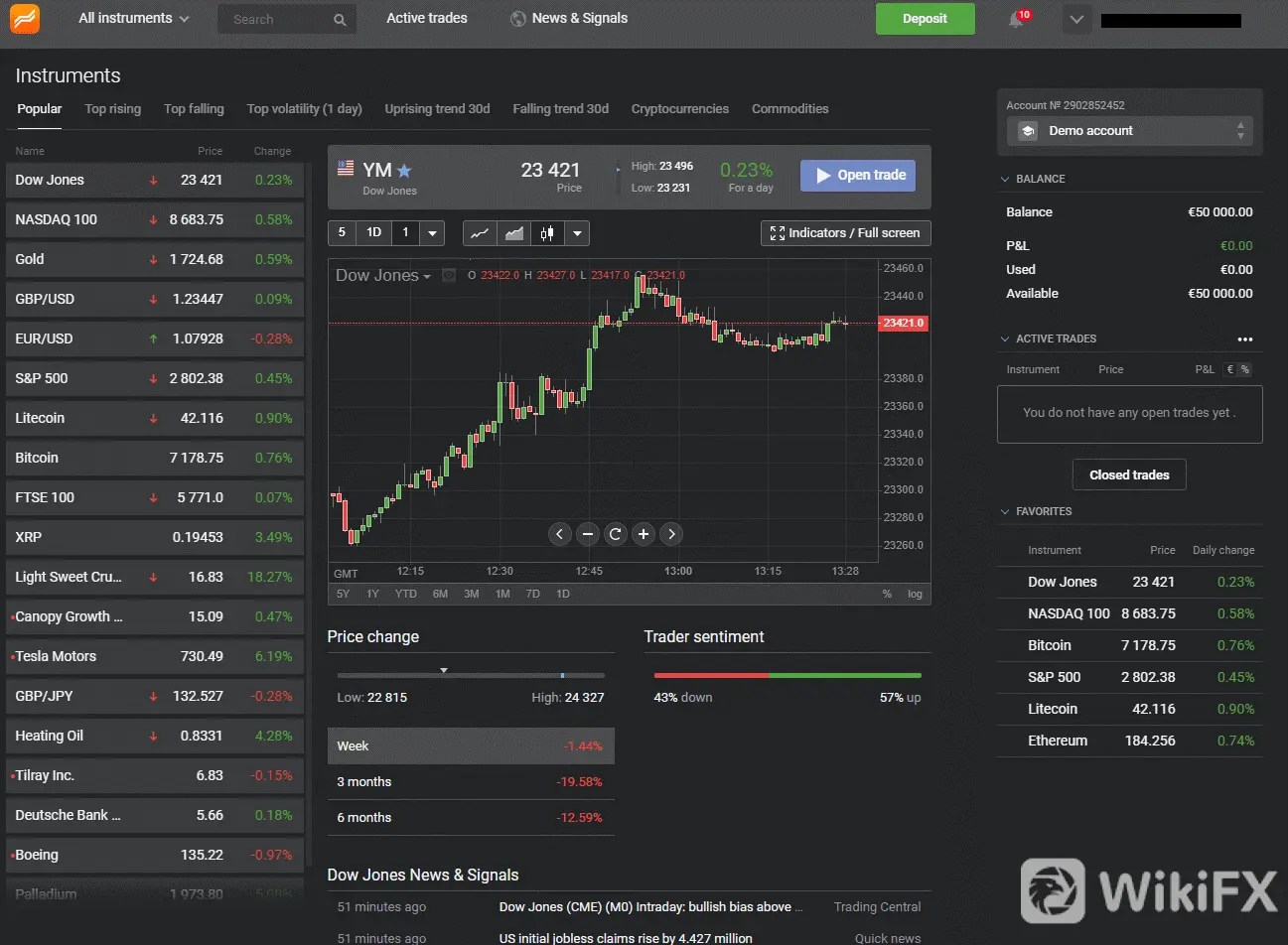Select the line chart type icon

pos(480,233)
